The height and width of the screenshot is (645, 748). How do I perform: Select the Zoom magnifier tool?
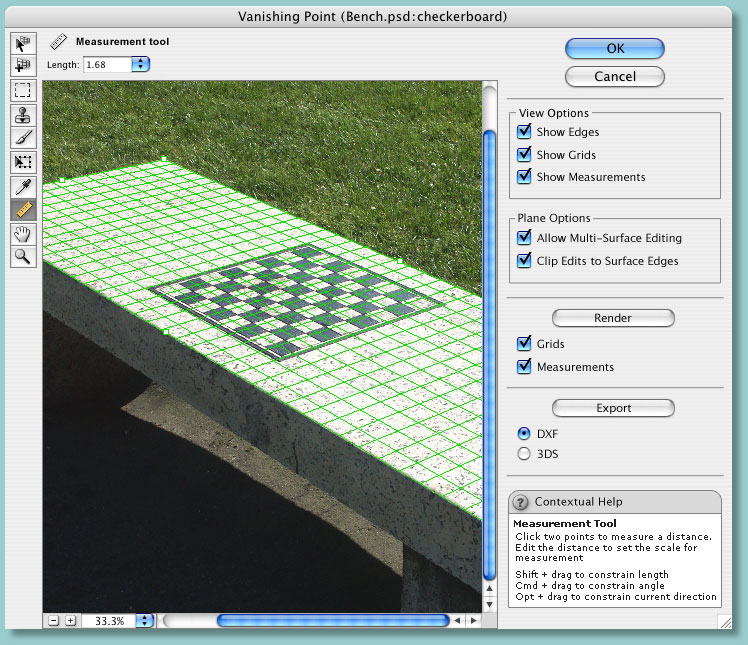point(23,257)
